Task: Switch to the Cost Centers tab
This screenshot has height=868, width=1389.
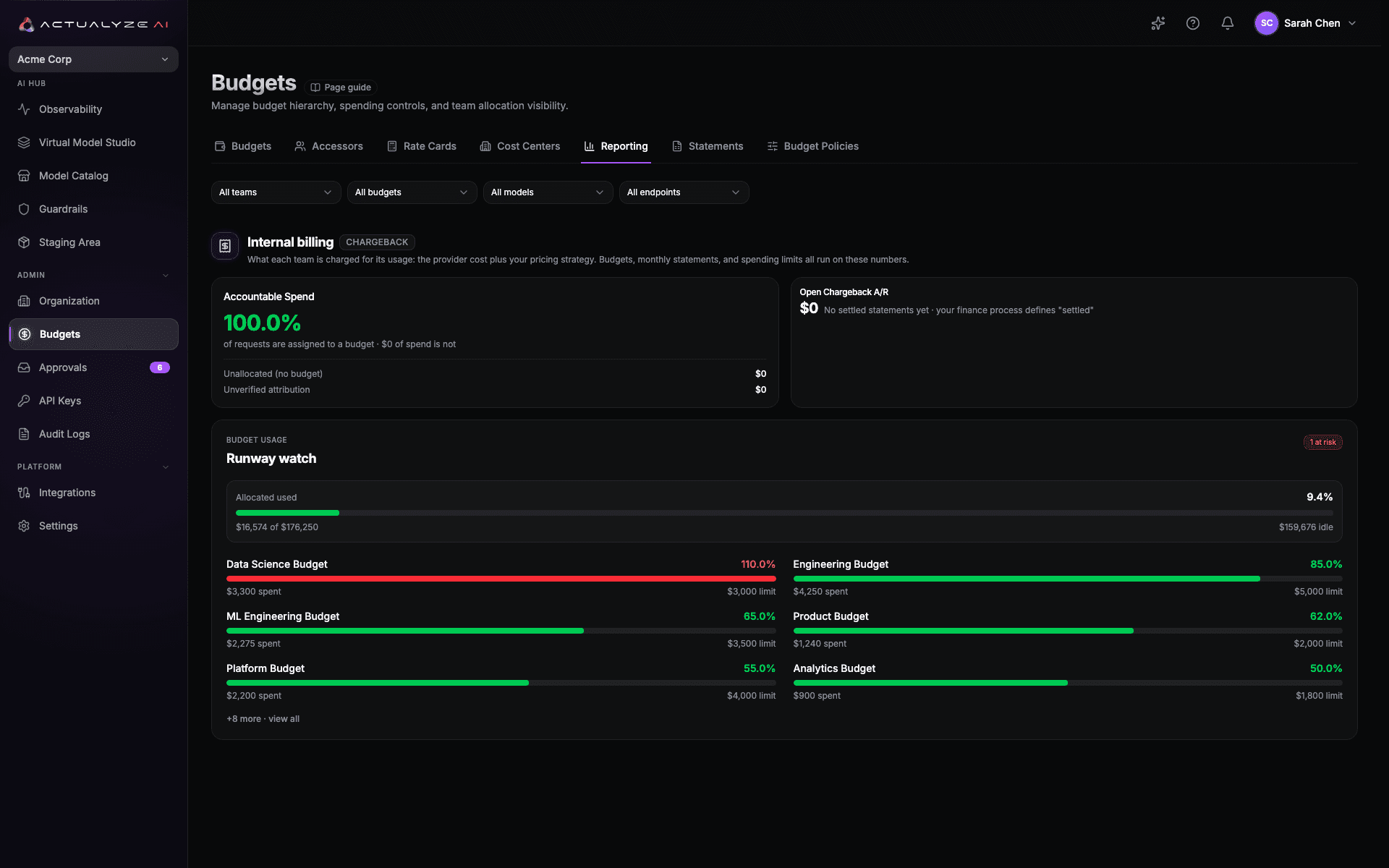Action: click(520, 146)
